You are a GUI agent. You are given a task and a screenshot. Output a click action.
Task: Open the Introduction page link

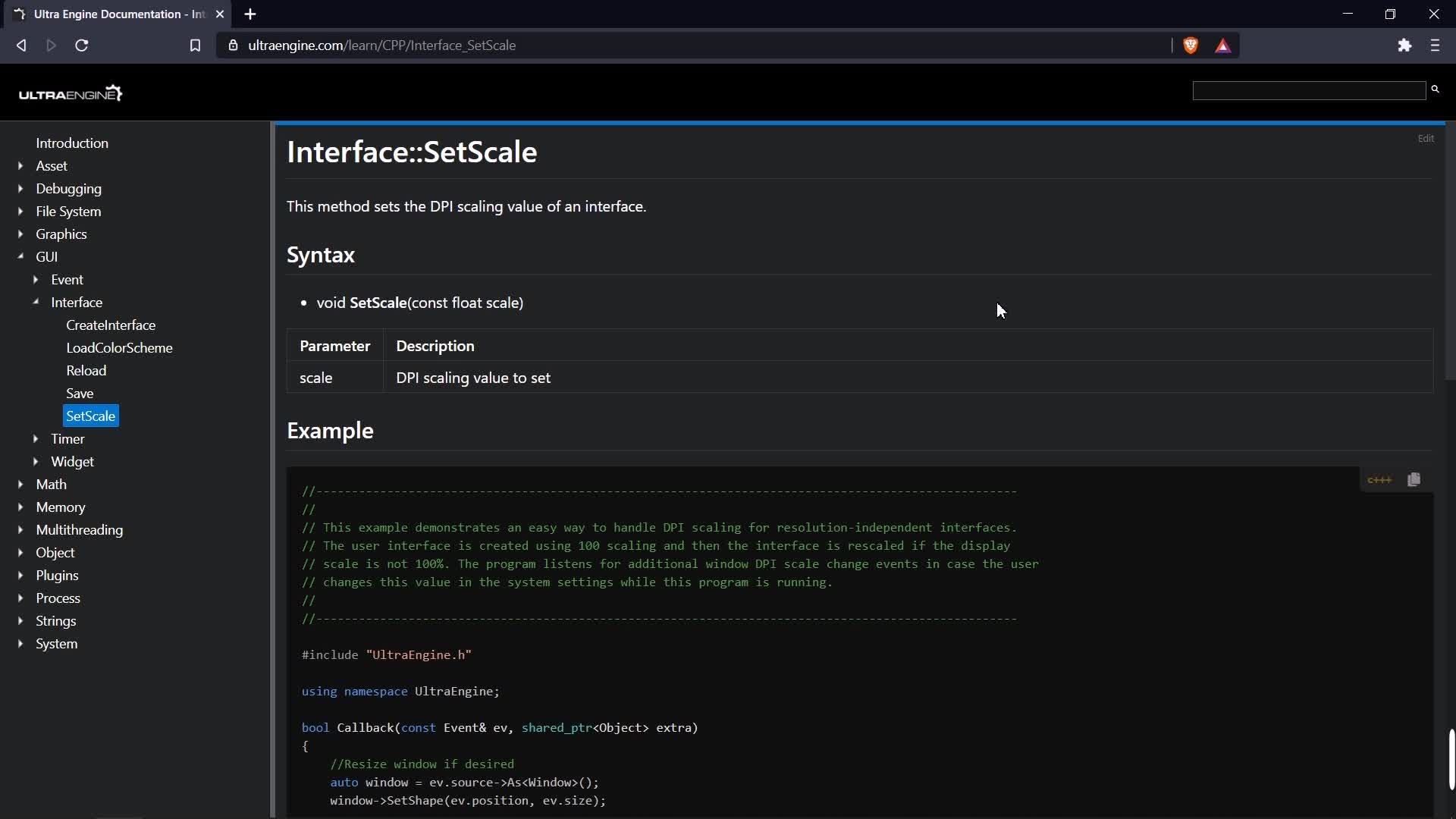(x=72, y=143)
